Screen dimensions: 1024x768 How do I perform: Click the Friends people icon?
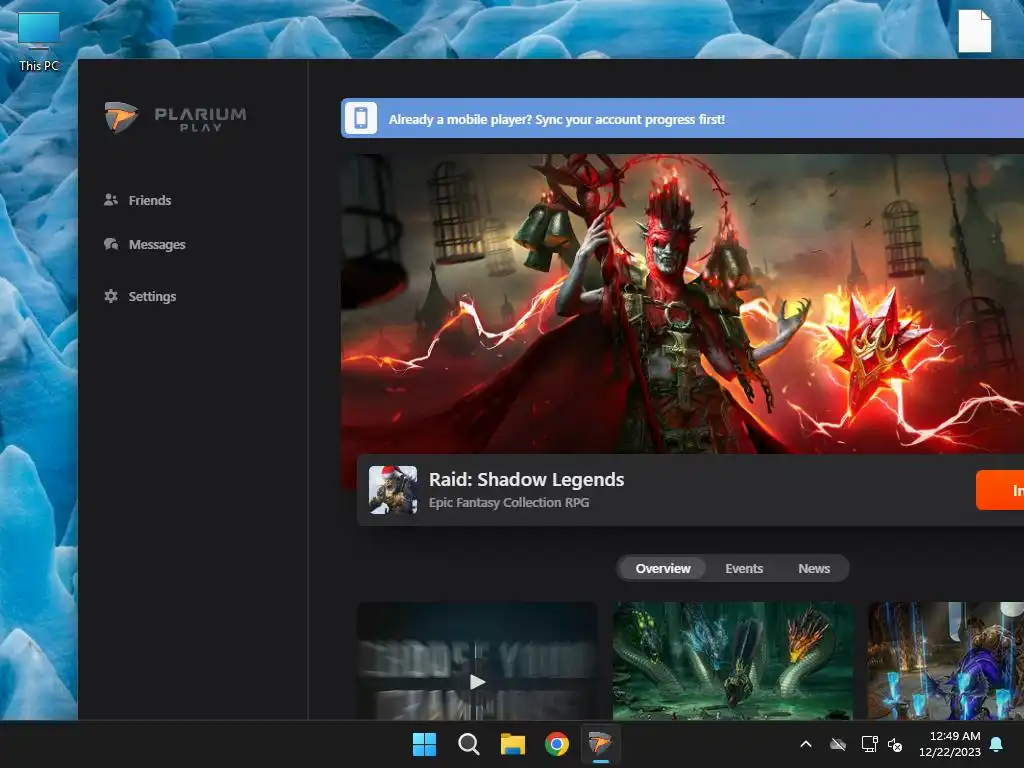click(111, 200)
